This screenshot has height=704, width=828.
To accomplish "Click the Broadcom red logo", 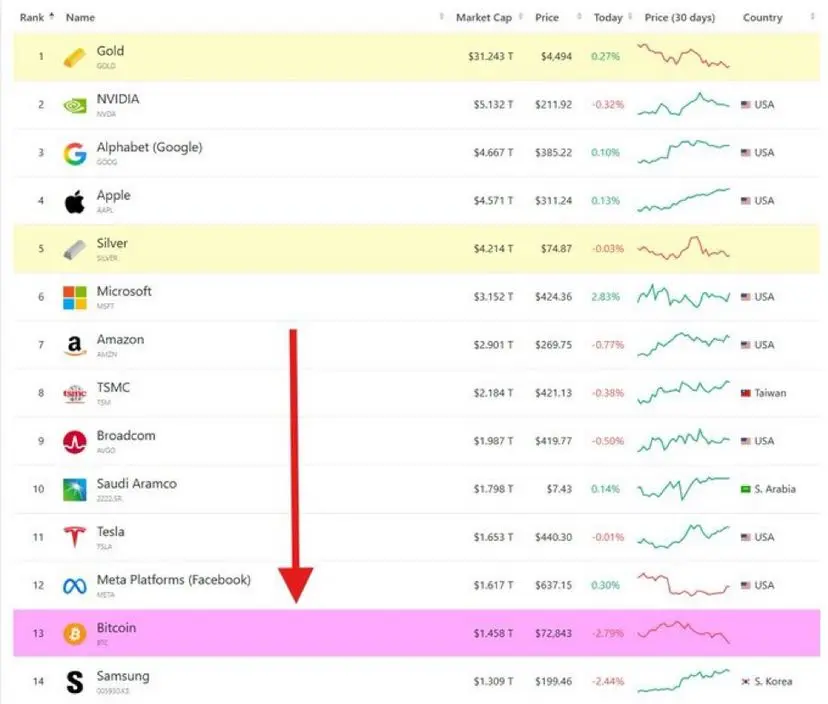I will tap(74, 442).
